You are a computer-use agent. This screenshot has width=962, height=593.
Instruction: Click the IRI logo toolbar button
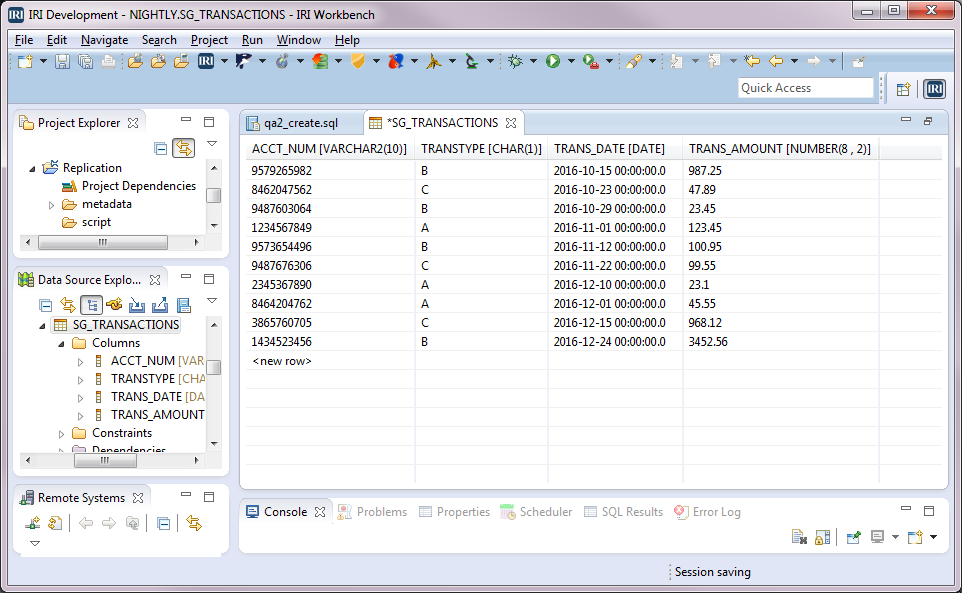pyautogui.click(x=206, y=61)
